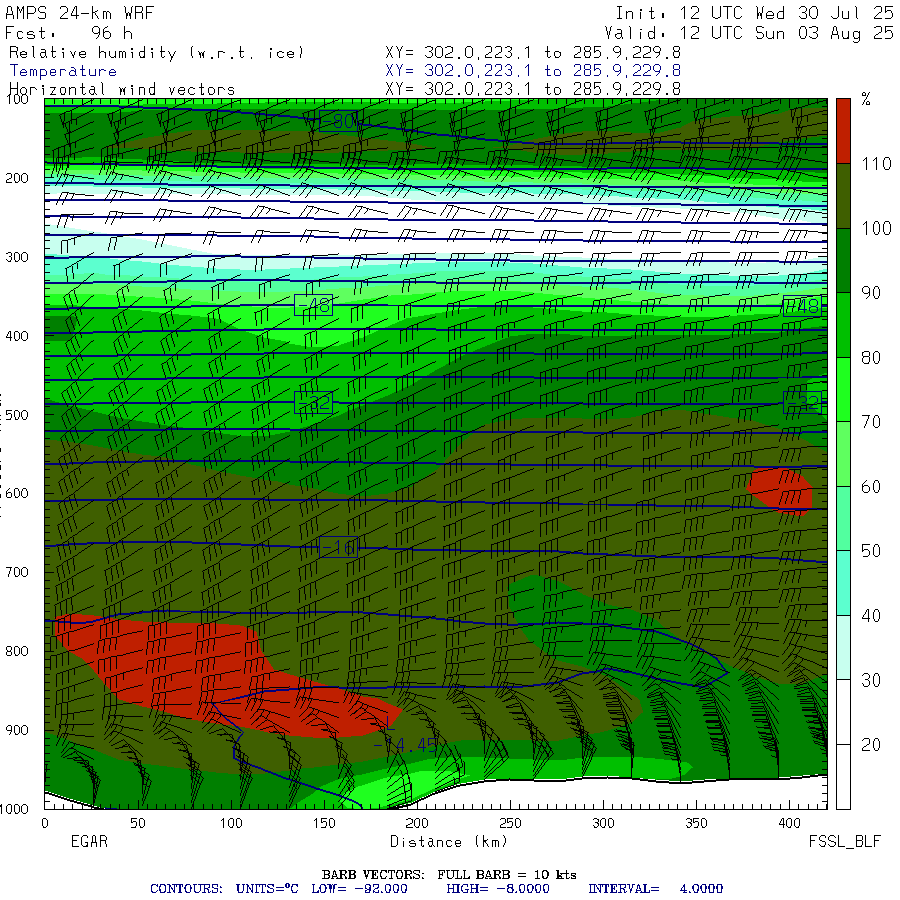
Task: Click the 0 distance axis tick label
Action: click(45, 823)
